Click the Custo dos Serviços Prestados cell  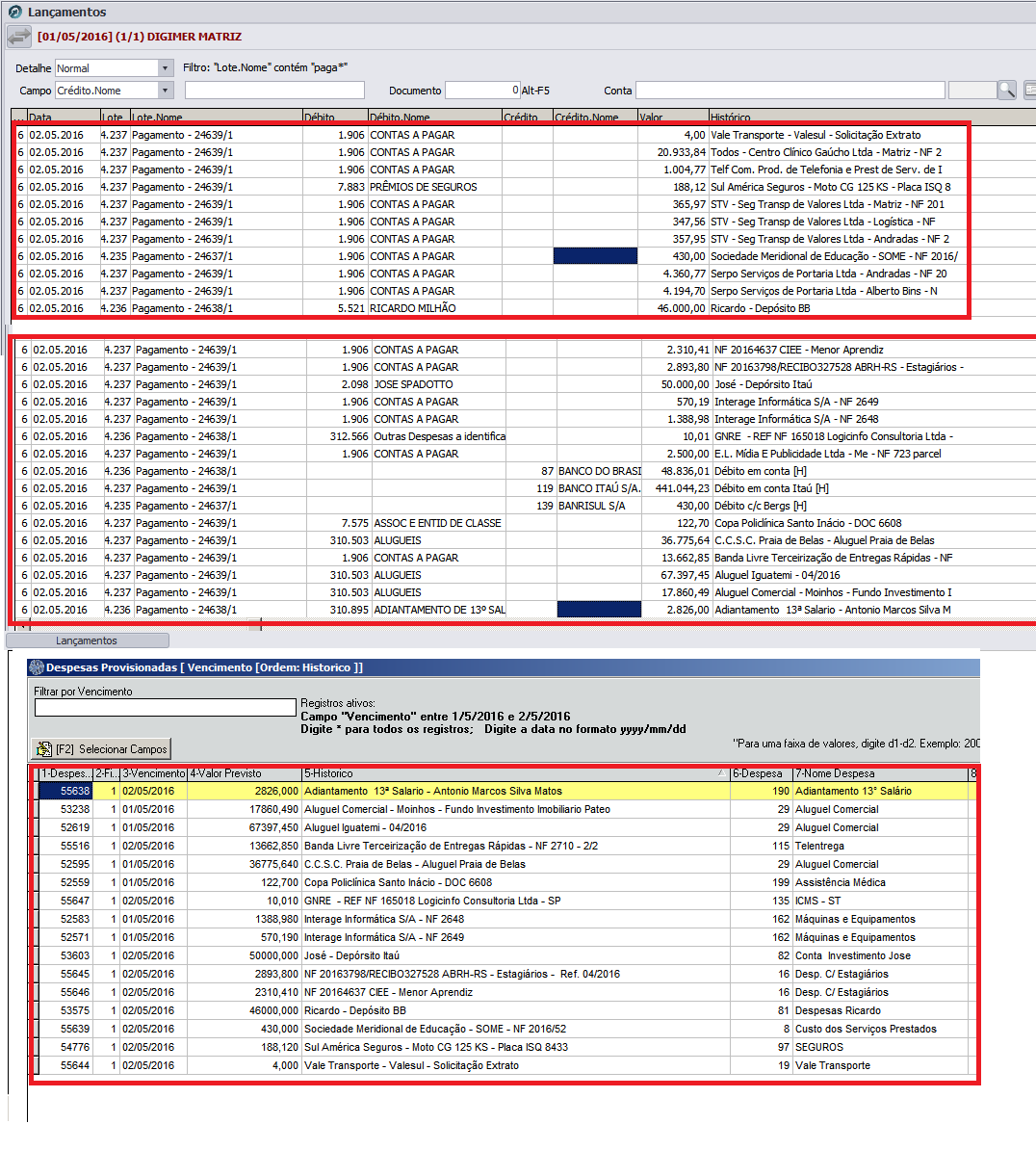(x=881, y=1029)
